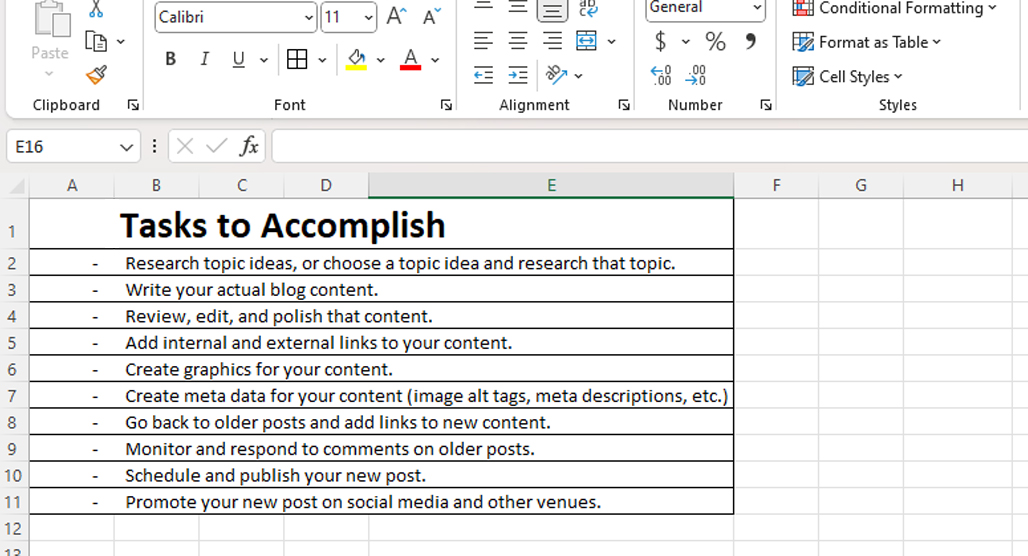
Task: Increase indent
Action: click(518, 75)
